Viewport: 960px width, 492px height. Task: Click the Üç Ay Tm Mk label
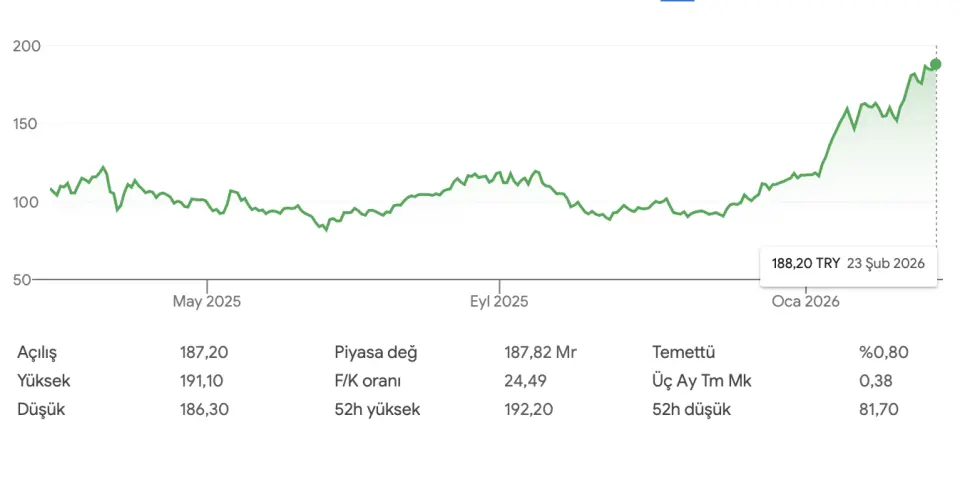(x=700, y=380)
